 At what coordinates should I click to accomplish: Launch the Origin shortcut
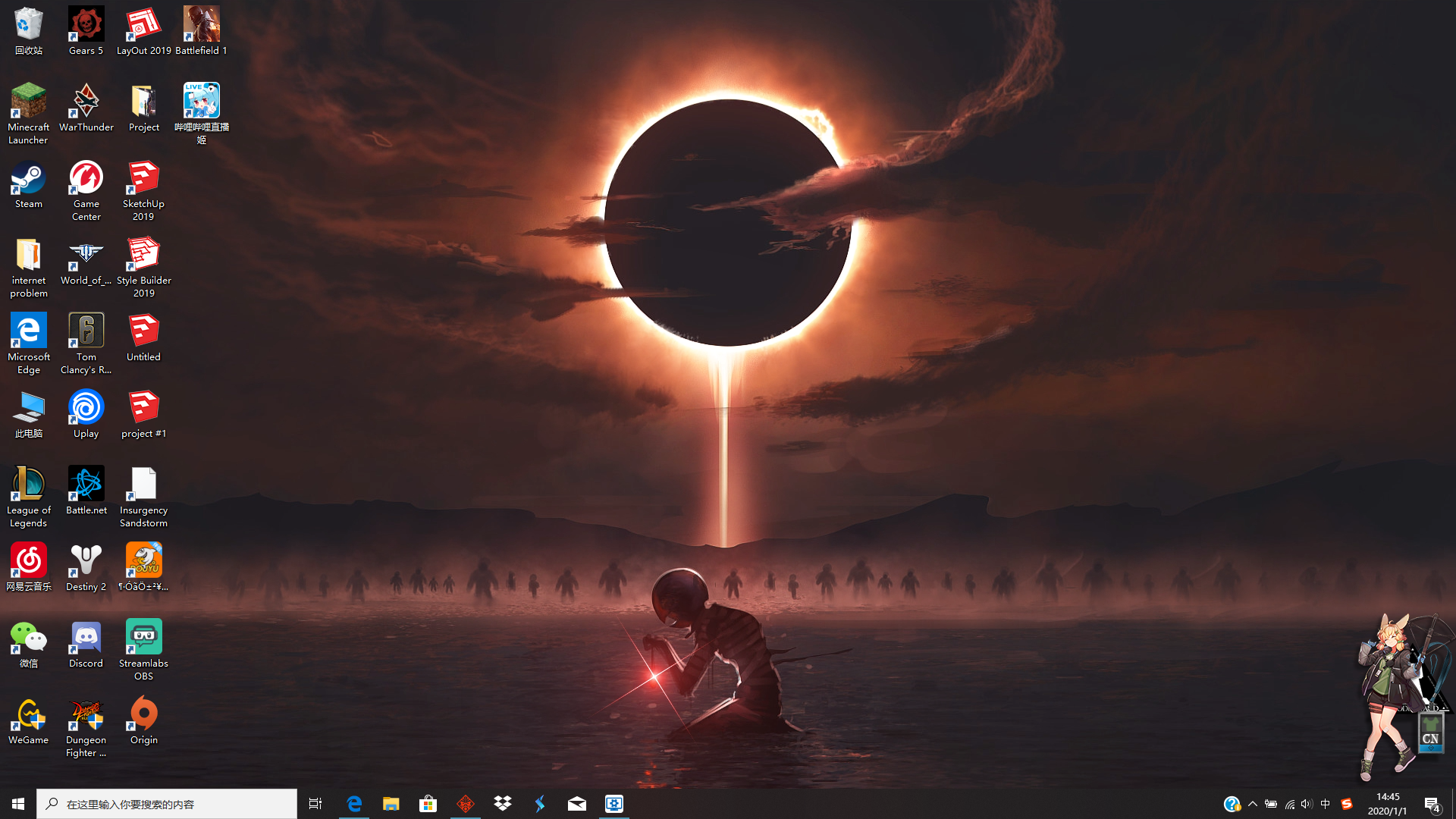click(x=144, y=721)
